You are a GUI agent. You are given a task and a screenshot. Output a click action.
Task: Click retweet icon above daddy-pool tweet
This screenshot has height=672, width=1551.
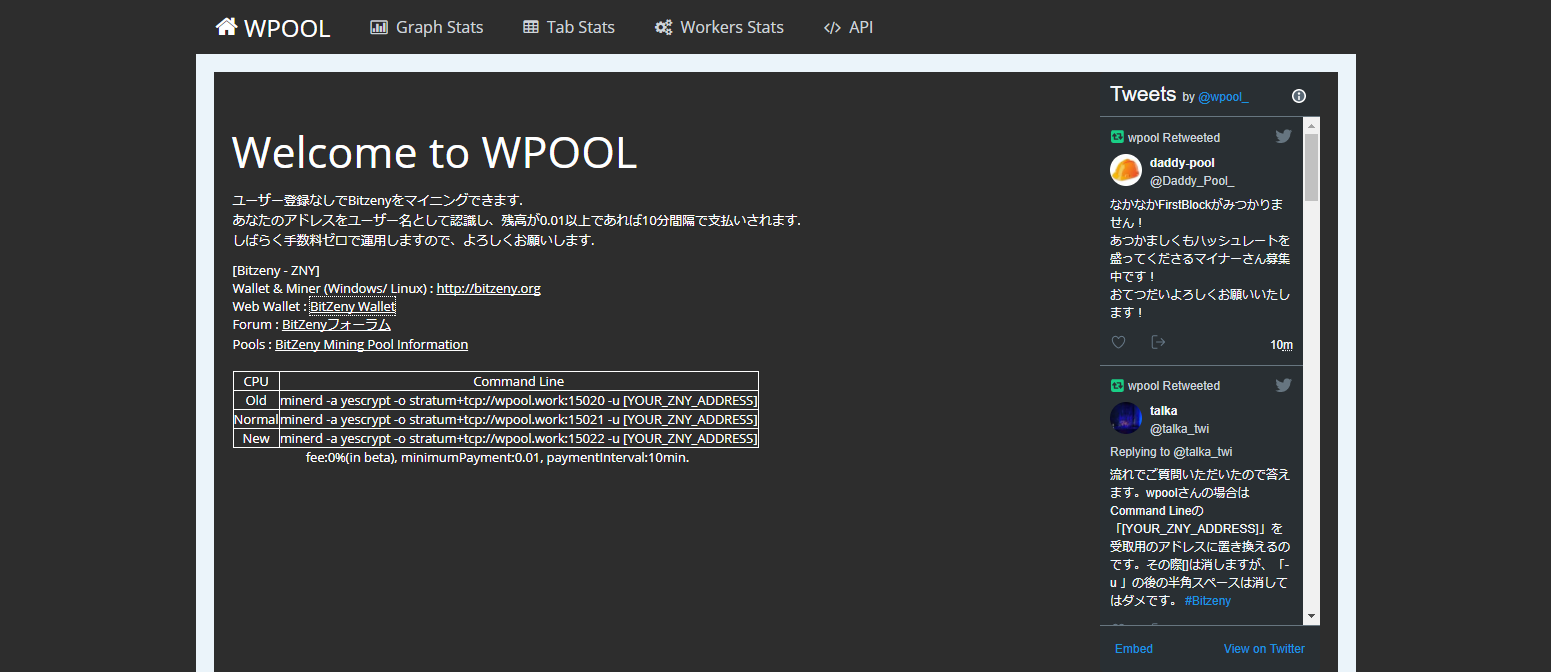(1117, 137)
